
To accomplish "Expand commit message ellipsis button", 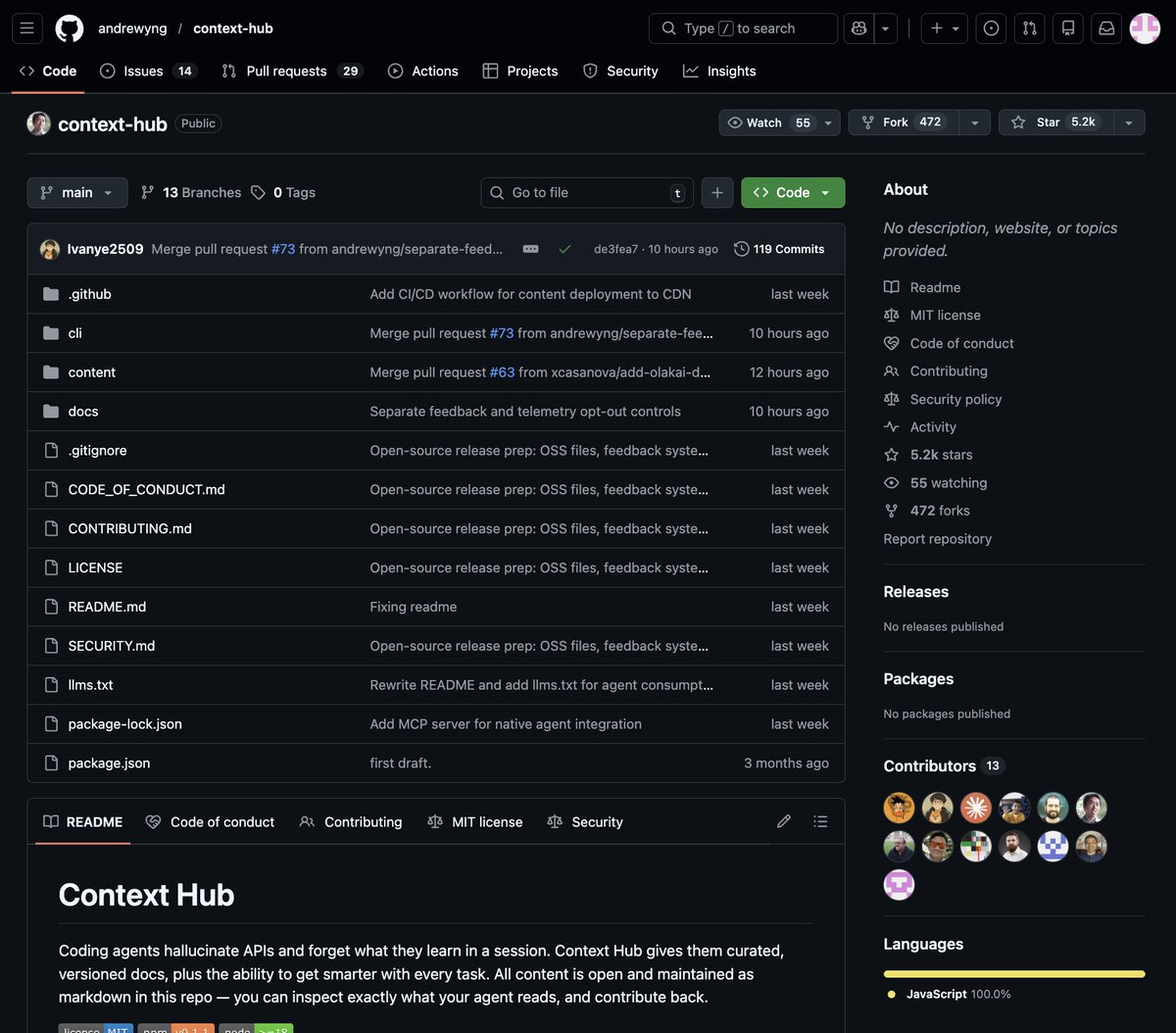I will (530, 249).
